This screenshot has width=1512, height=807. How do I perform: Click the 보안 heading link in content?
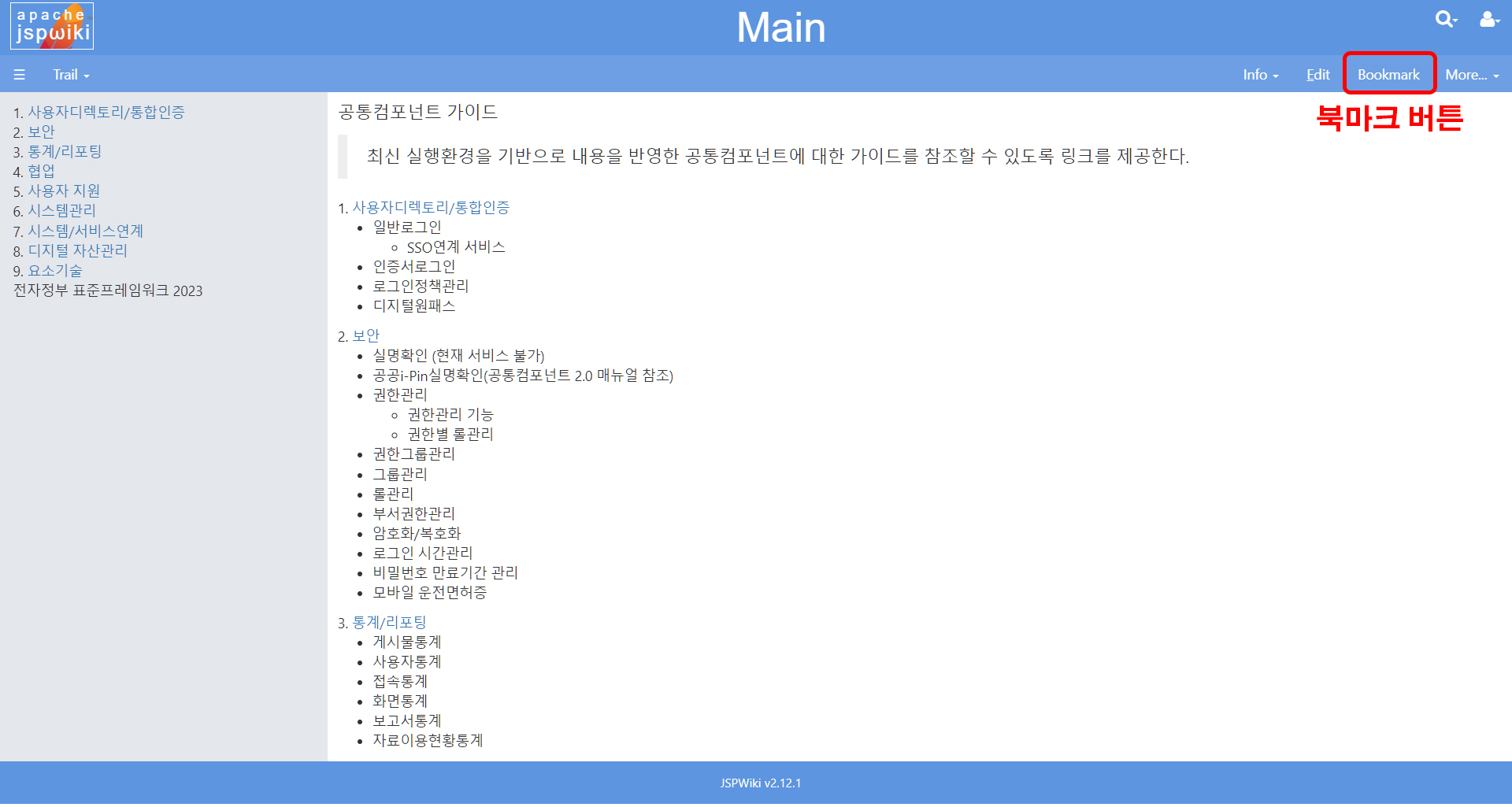pos(365,336)
